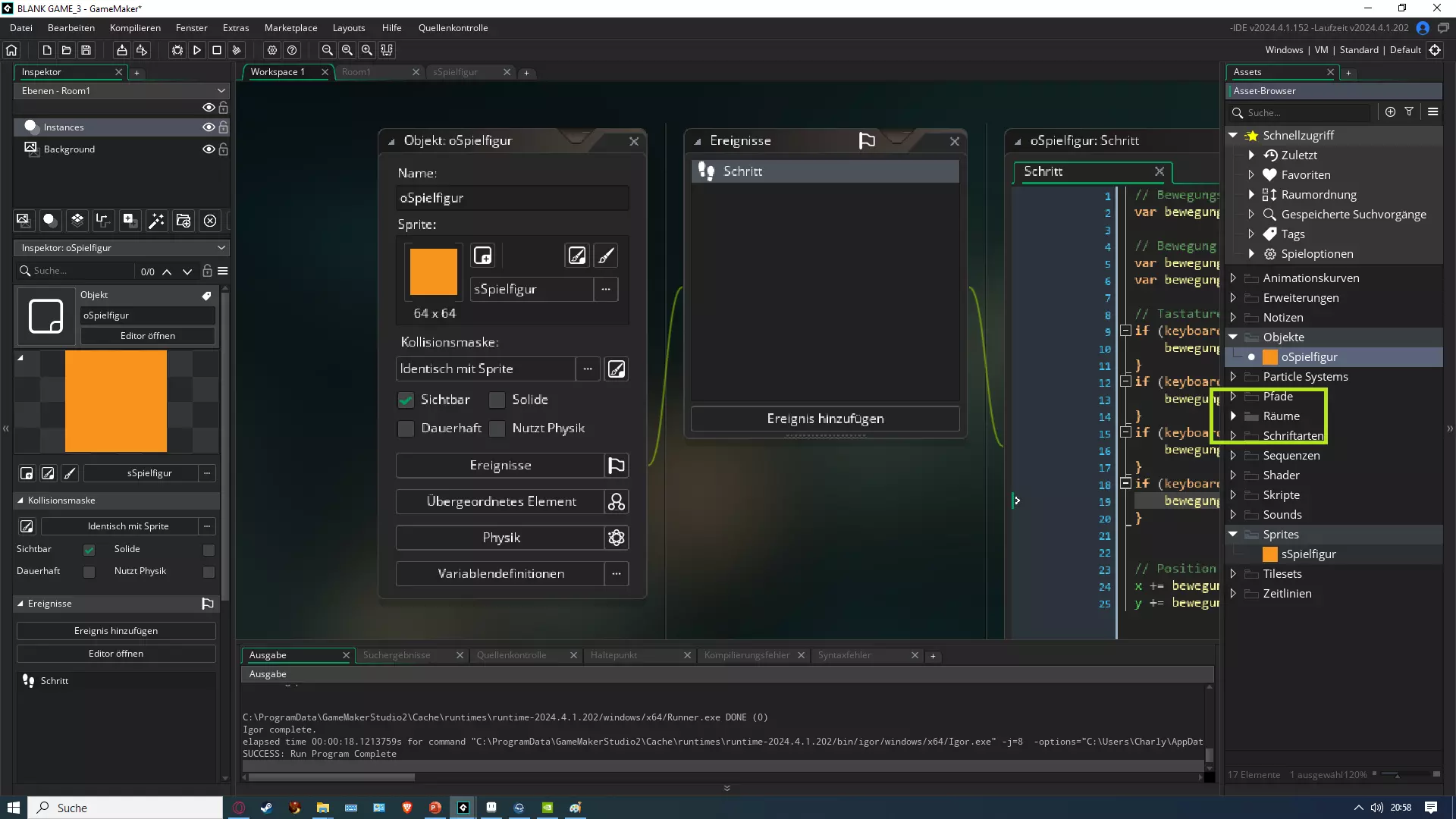This screenshot has height=819, width=1456.
Task: Run the game with play button
Action: (197, 50)
